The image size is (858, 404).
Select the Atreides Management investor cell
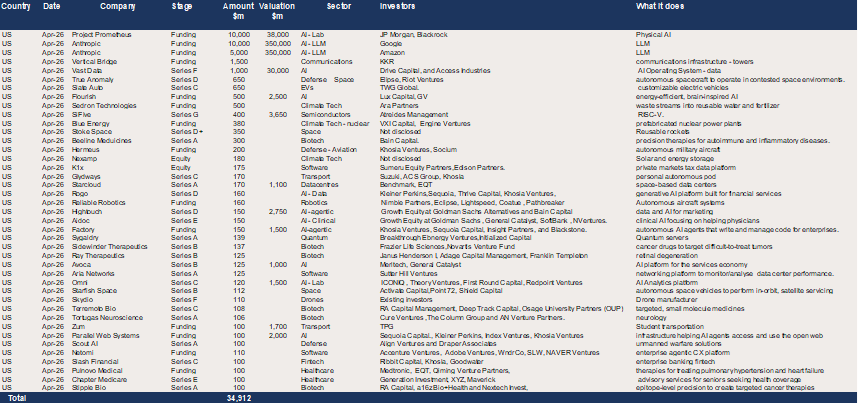[414, 114]
